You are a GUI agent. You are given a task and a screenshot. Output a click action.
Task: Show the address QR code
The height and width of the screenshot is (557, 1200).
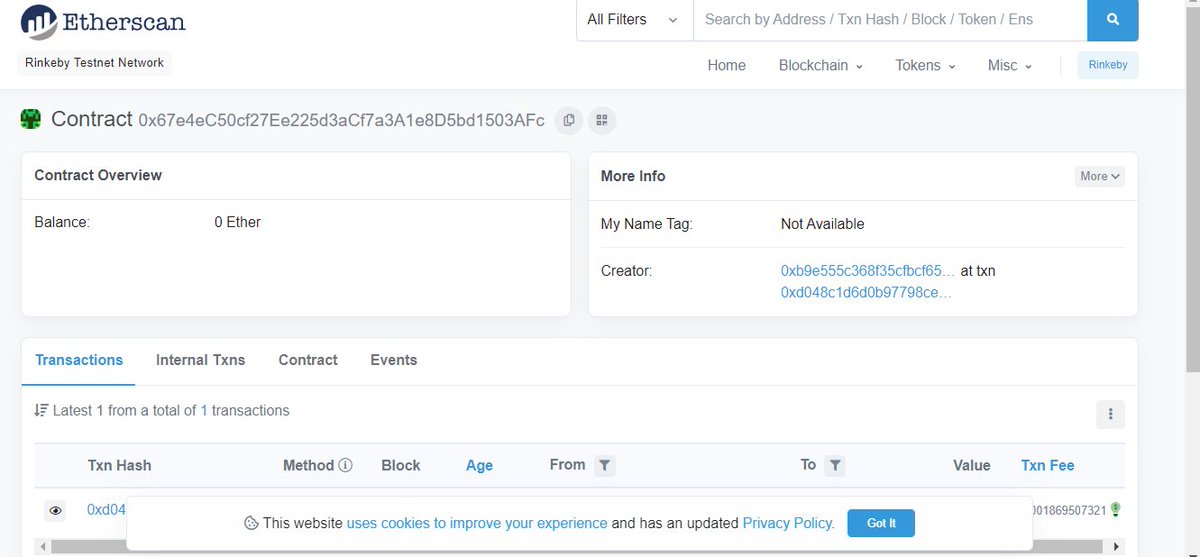click(602, 120)
